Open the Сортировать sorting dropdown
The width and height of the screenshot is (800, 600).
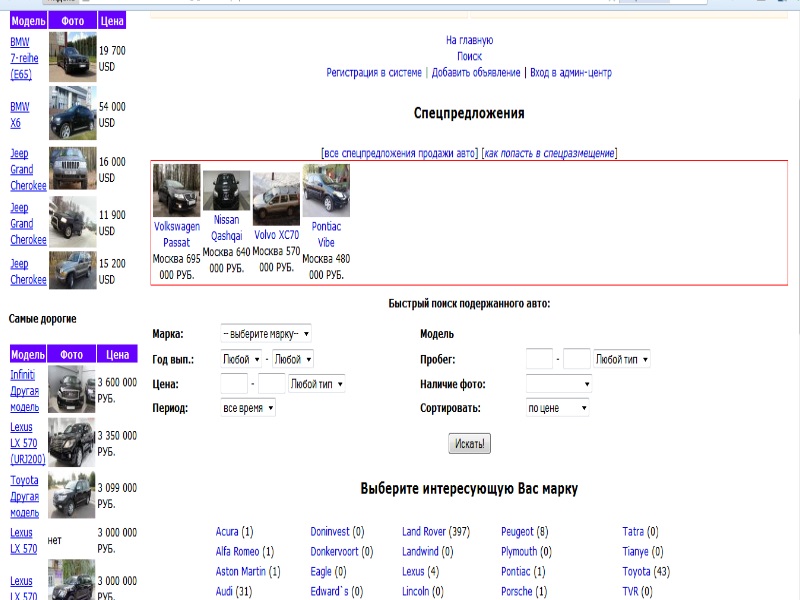[x=557, y=408]
